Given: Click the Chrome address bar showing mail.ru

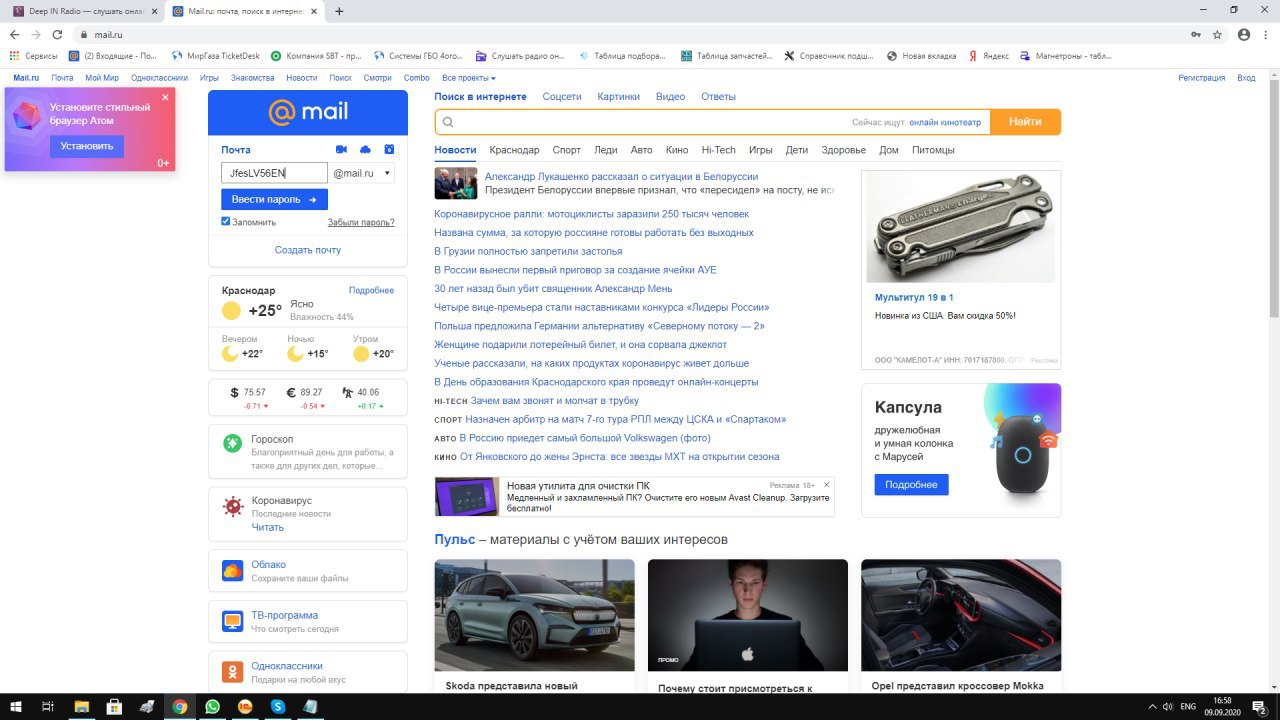Looking at the screenshot, I should [630, 34].
